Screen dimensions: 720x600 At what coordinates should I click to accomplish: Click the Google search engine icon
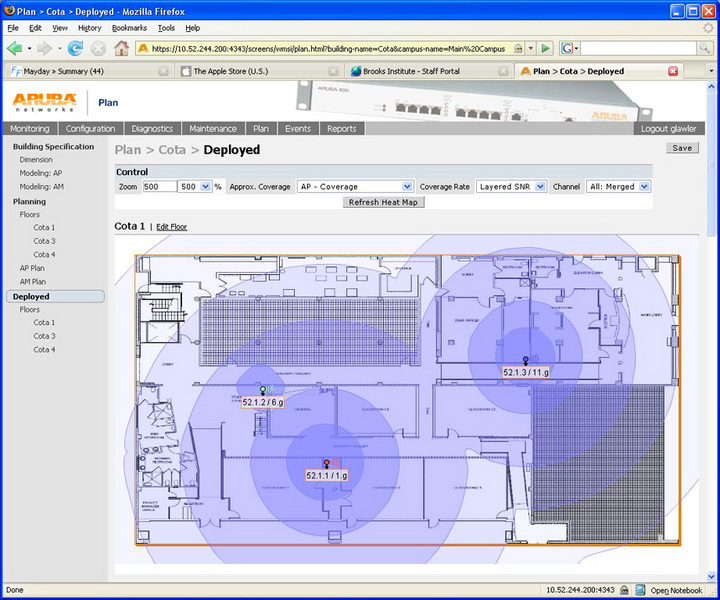[567, 48]
